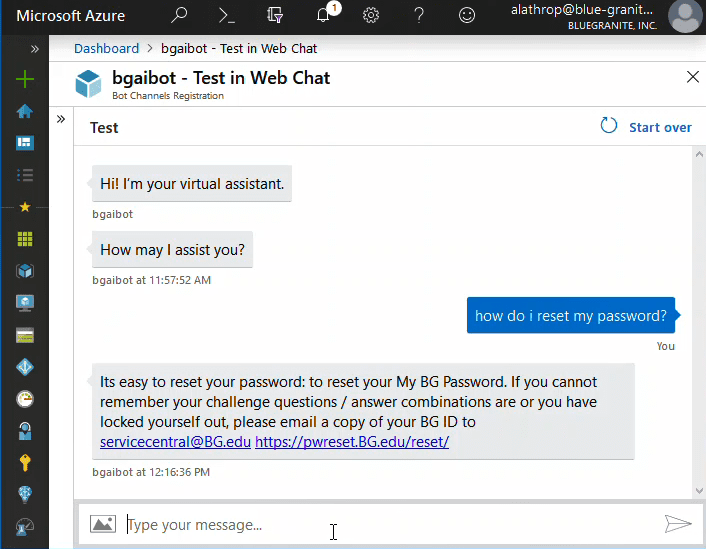Send feedback via the smiley icon

coord(466,15)
